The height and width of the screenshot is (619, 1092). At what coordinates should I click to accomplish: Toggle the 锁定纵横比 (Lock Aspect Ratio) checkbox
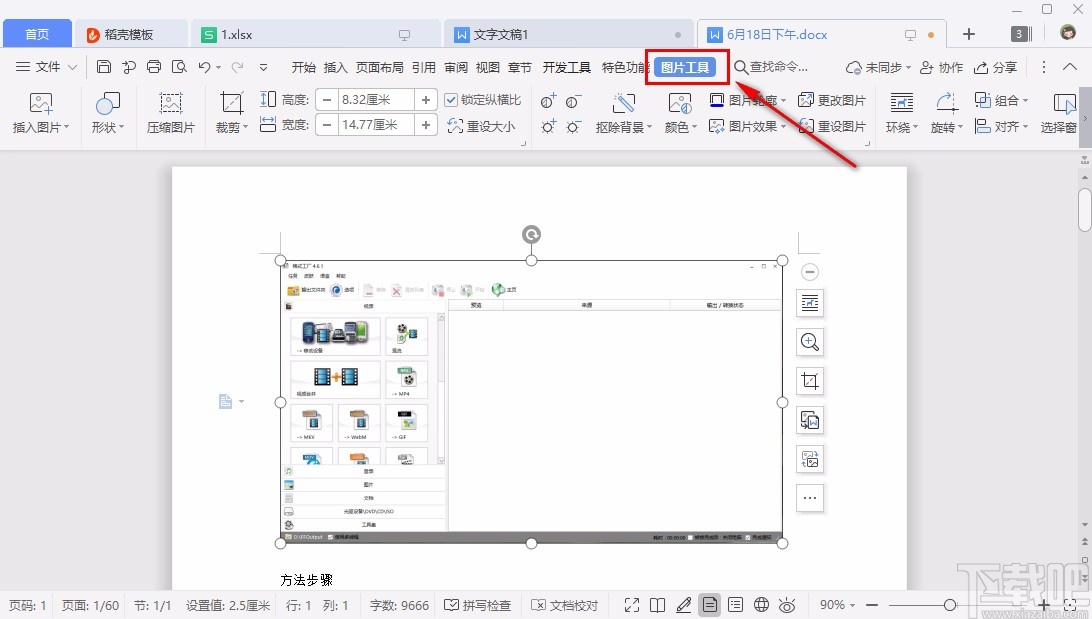451,99
